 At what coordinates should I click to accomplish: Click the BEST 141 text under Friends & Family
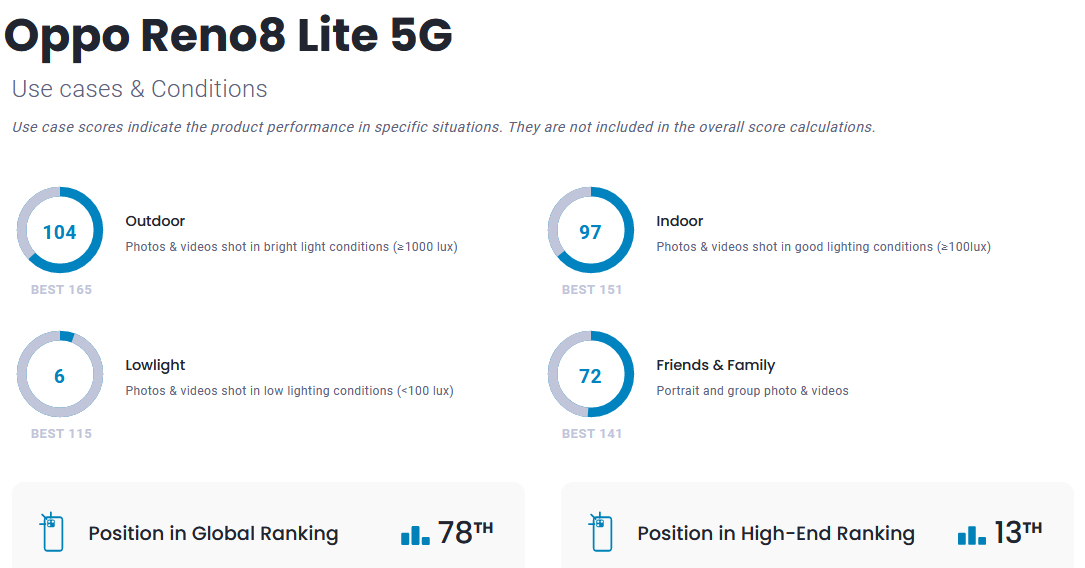pyautogui.click(x=592, y=434)
